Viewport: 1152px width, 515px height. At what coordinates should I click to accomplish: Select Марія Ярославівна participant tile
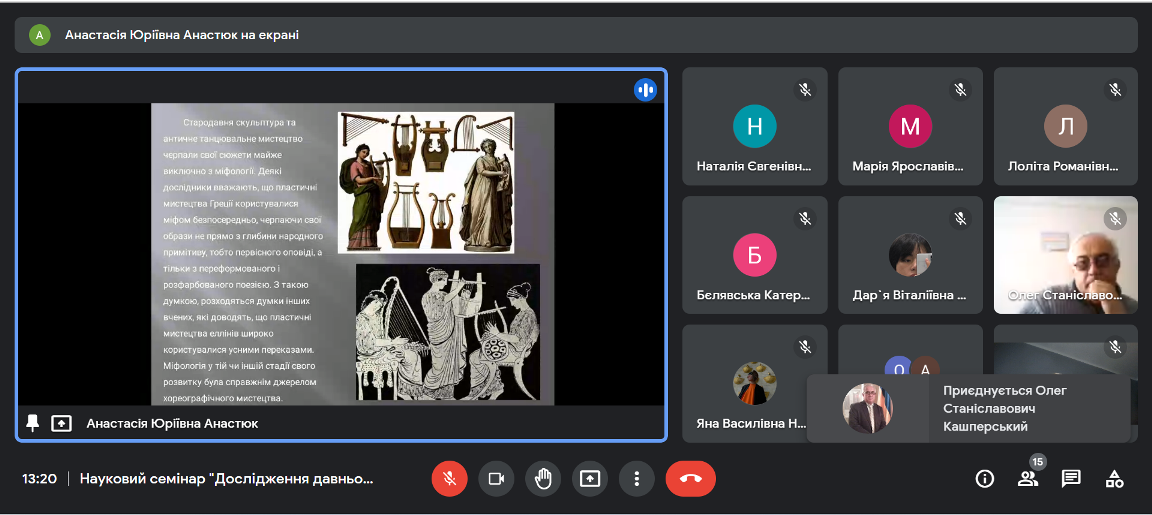point(910,126)
